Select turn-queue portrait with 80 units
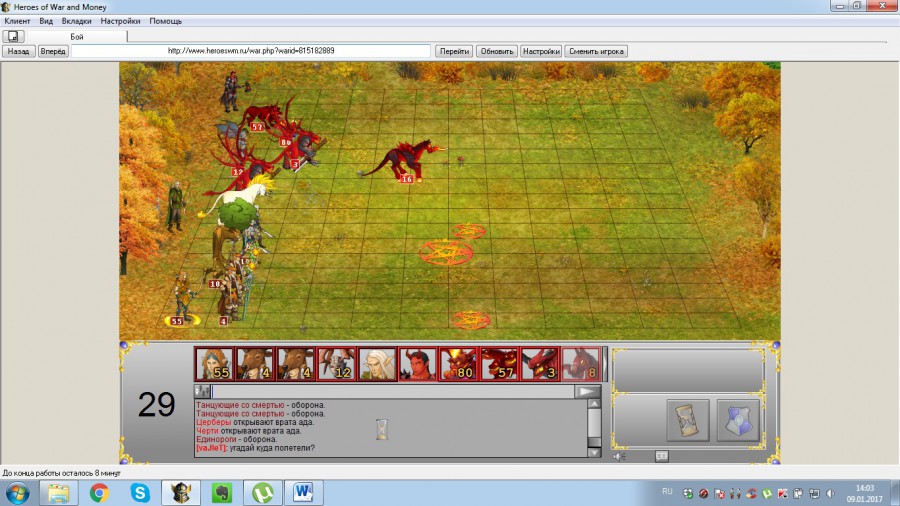This screenshot has height=506, width=900. coord(459,364)
